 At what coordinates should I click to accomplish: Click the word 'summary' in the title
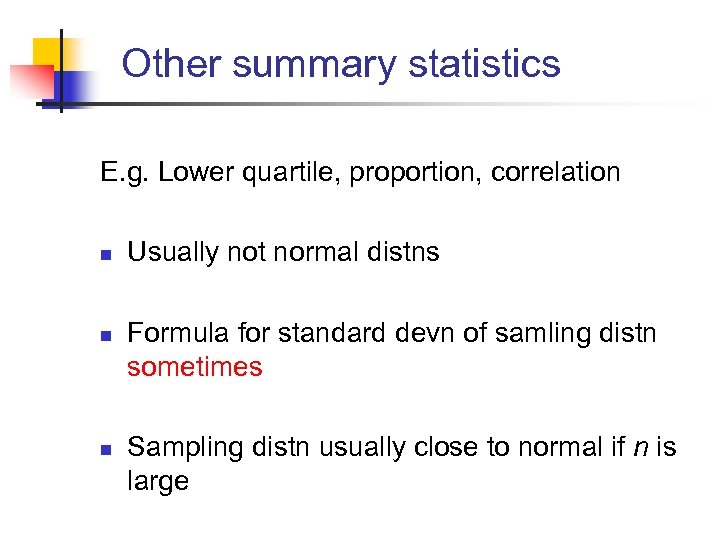tap(314, 66)
